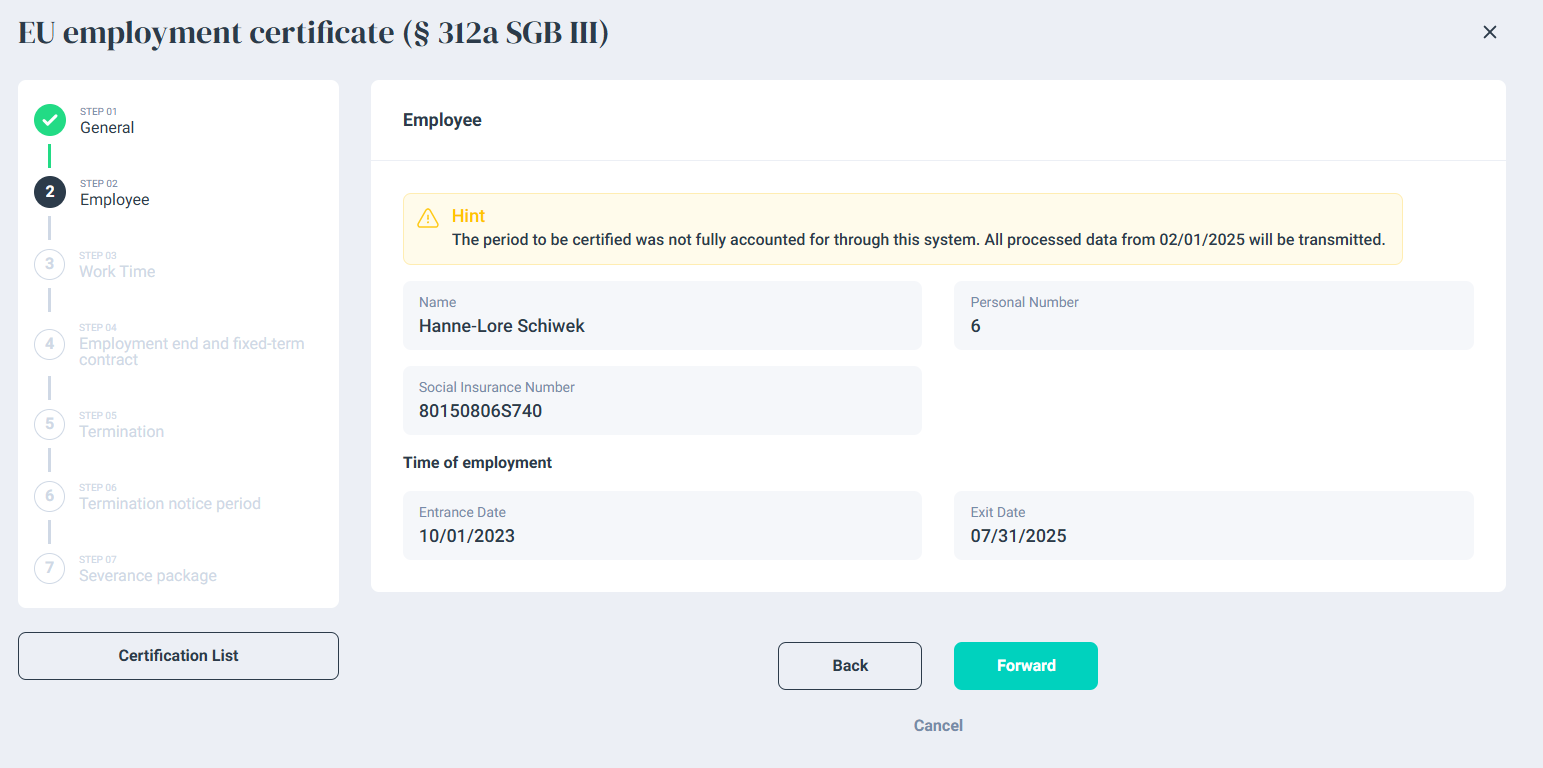Click the yellow warning triangle Hint icon
The height and width of the screenshot is (768, 1543).
coord(428,218)
